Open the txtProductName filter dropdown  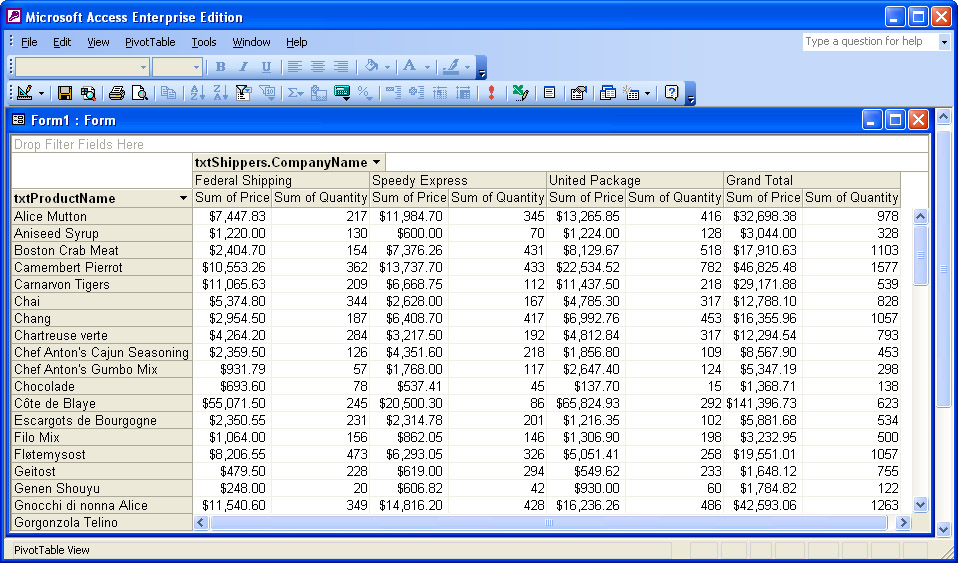(183, 198)
